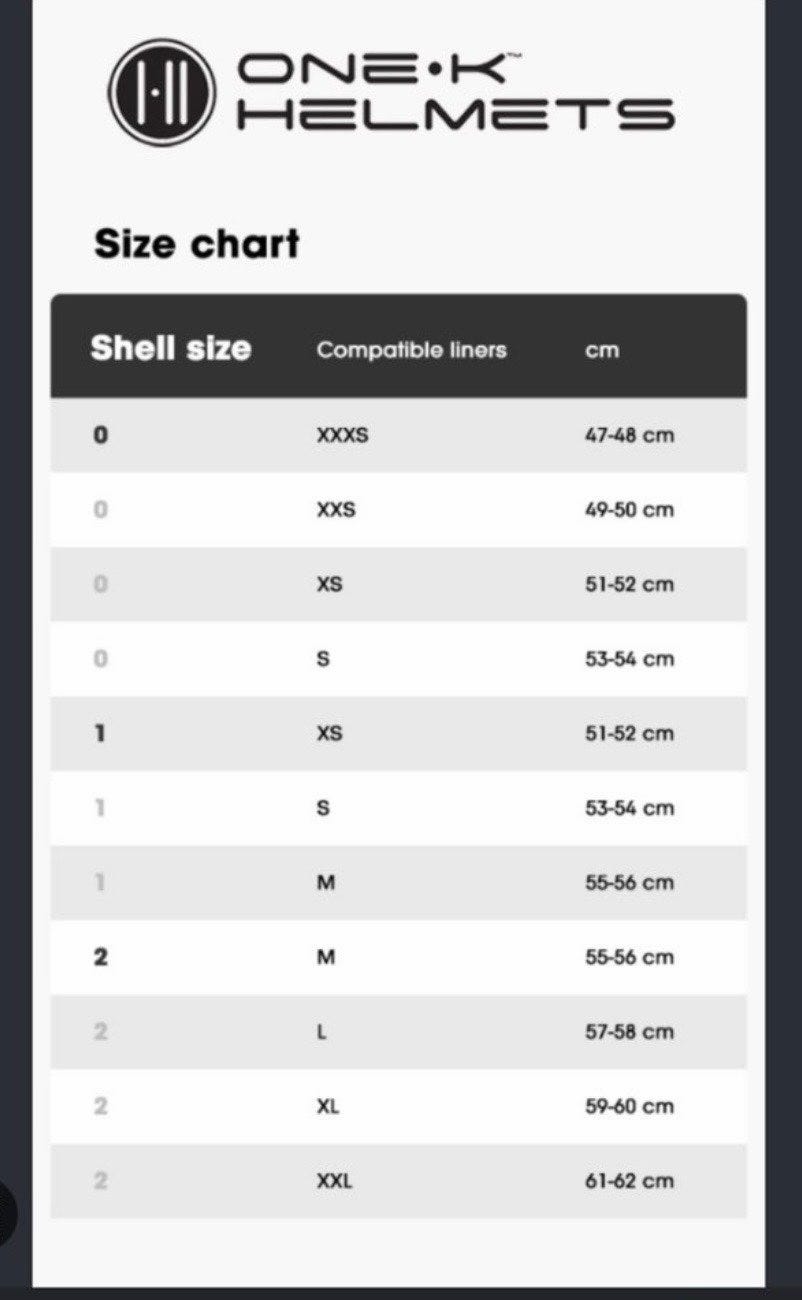Click the 49-50 cm measurement
The image size is (802, 1300).
pos(629,510)
